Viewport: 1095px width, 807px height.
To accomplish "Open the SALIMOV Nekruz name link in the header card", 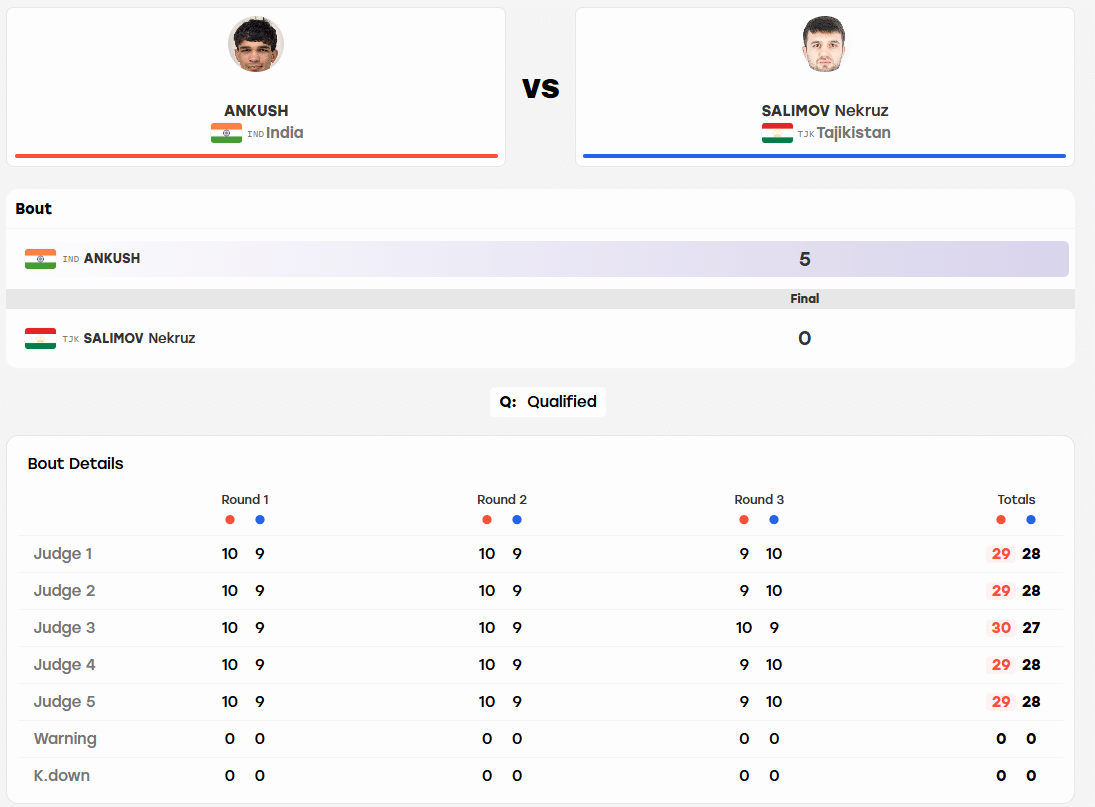I will [825, 110].
